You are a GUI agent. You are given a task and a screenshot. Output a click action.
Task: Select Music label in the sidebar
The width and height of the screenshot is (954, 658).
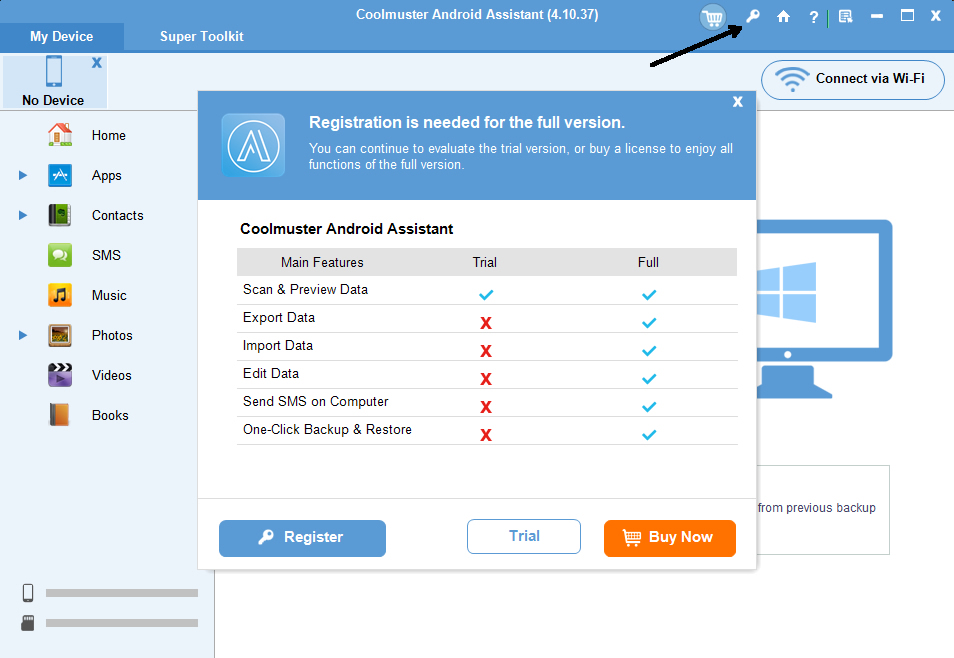point(109,296)
